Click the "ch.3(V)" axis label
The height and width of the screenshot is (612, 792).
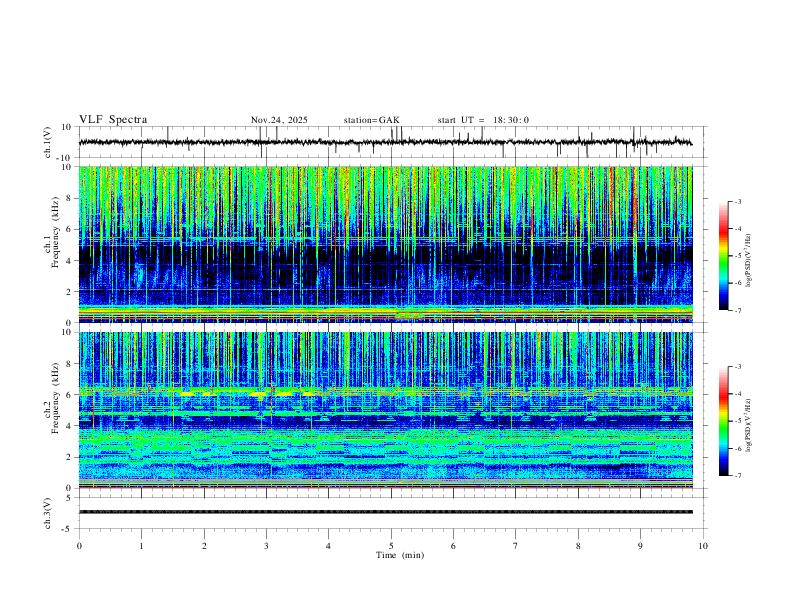tap(48, 513)
